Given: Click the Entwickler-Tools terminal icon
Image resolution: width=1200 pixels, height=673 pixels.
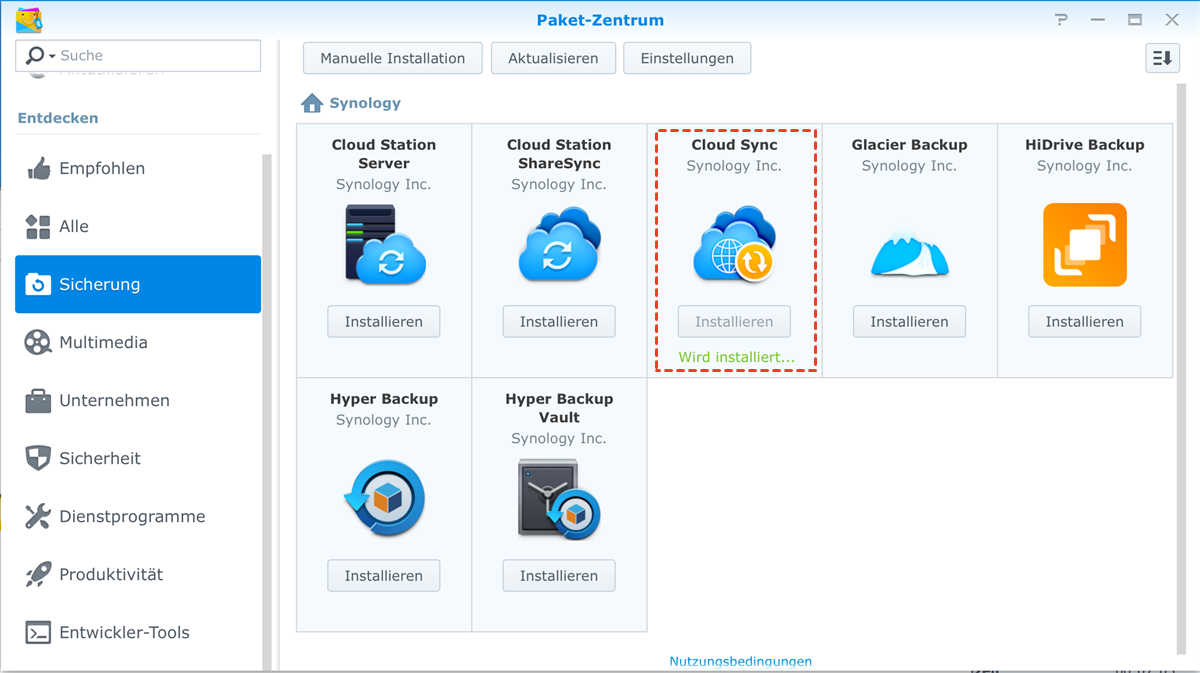Looking at the screenshot, I should click(x=38, y=632).
